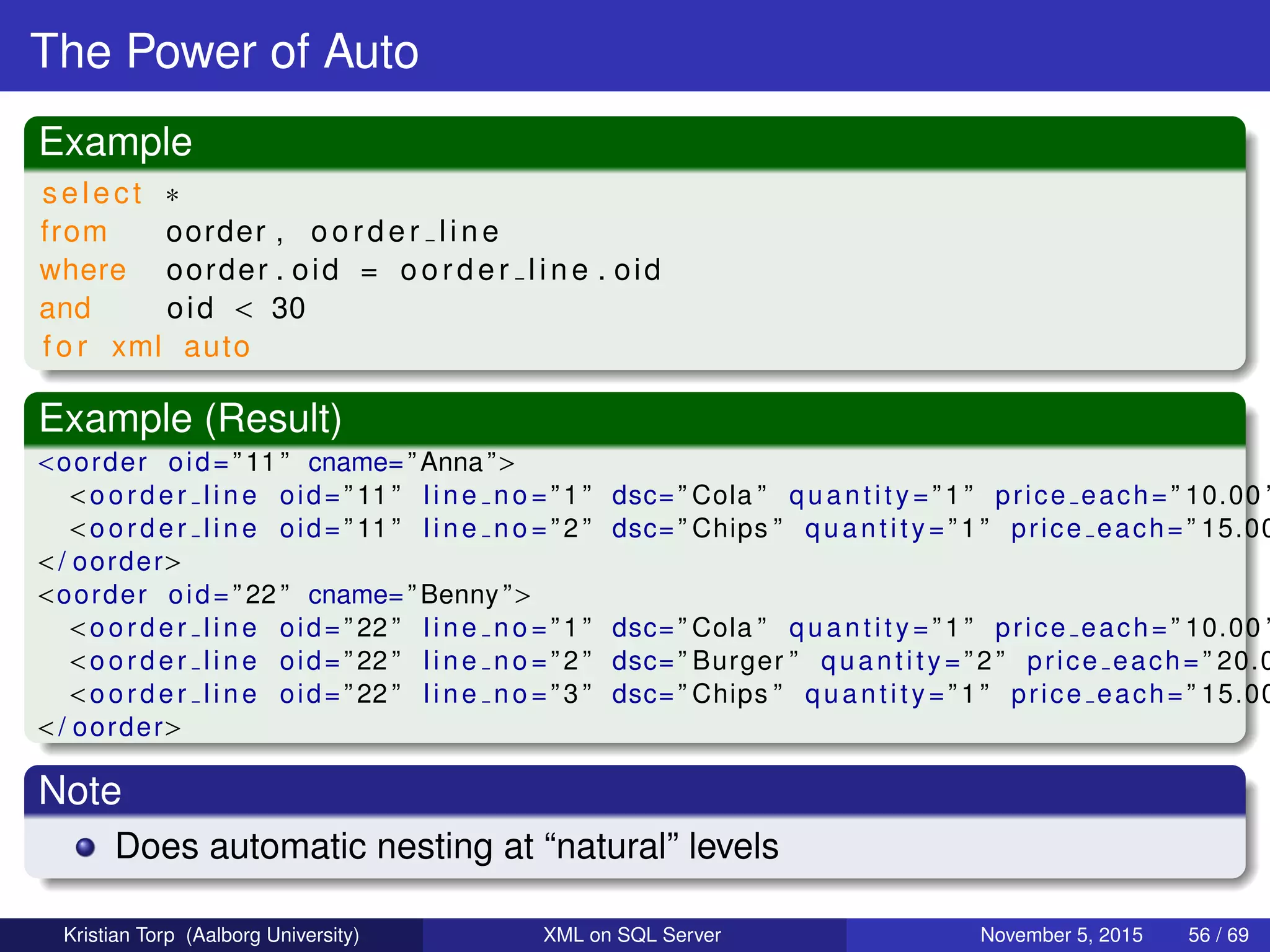Click the oid="22" line_no="1" Cola row
This screenshot has width=1270, height=952.
[669, 628]
